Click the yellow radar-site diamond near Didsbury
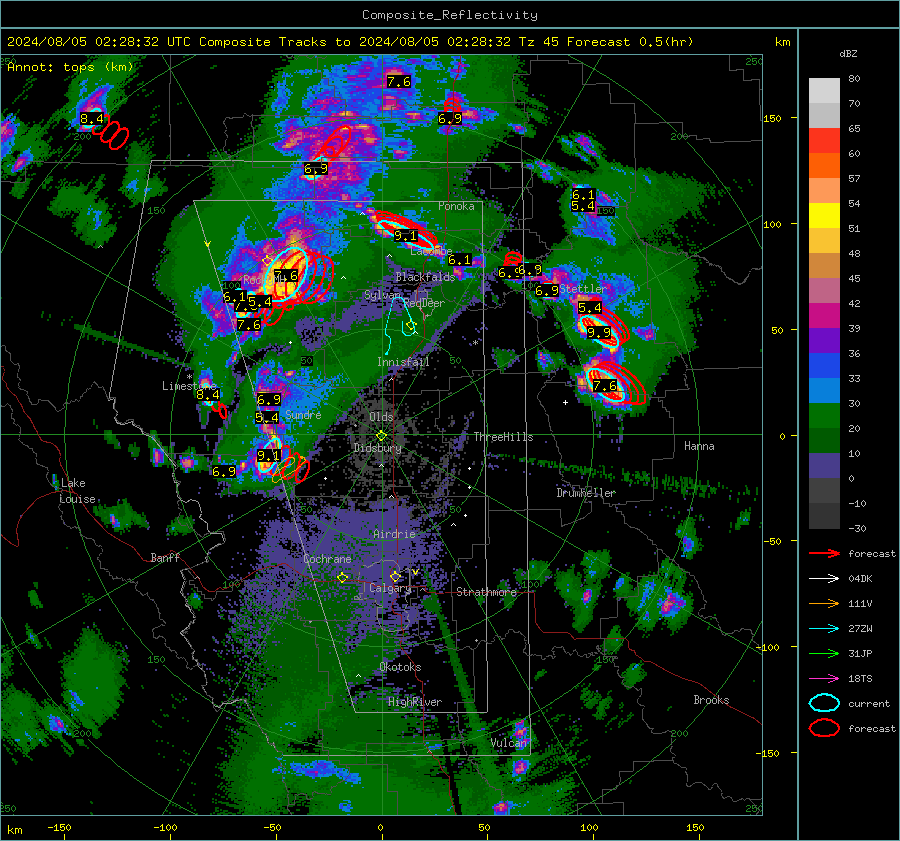900x841 pixels. 381,436
